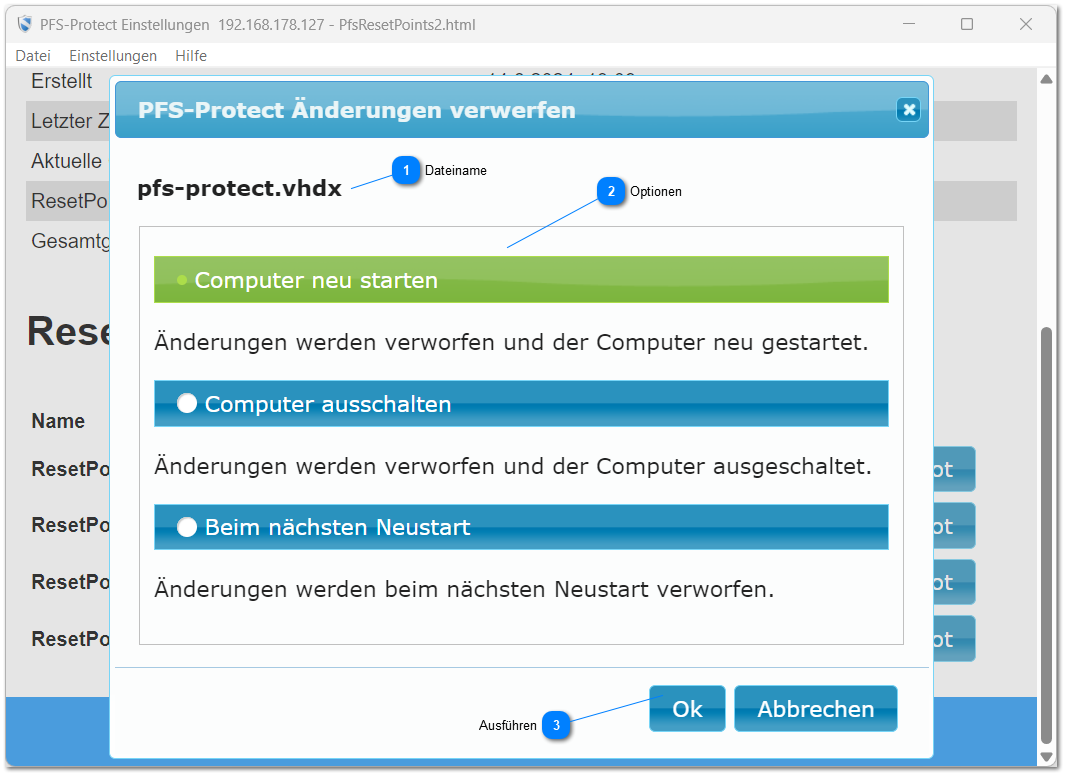Open the Einstellungen menu
1066x776 pixels.
(113, 56)
